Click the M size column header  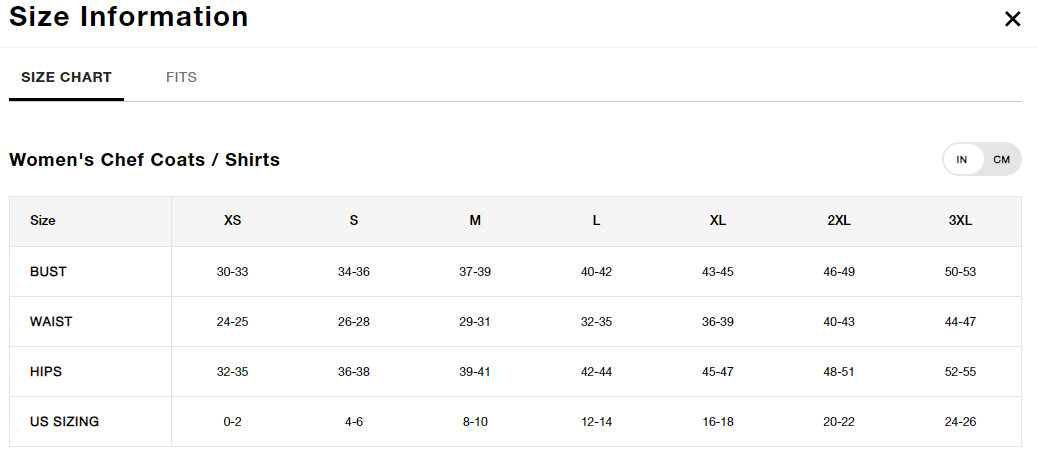[475, 221]
